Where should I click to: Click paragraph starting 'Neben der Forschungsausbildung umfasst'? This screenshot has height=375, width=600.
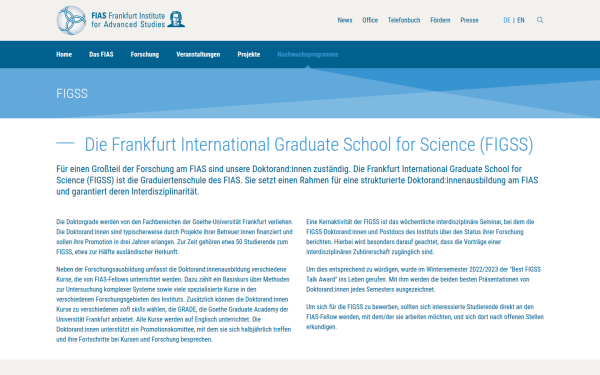point(174,304)
